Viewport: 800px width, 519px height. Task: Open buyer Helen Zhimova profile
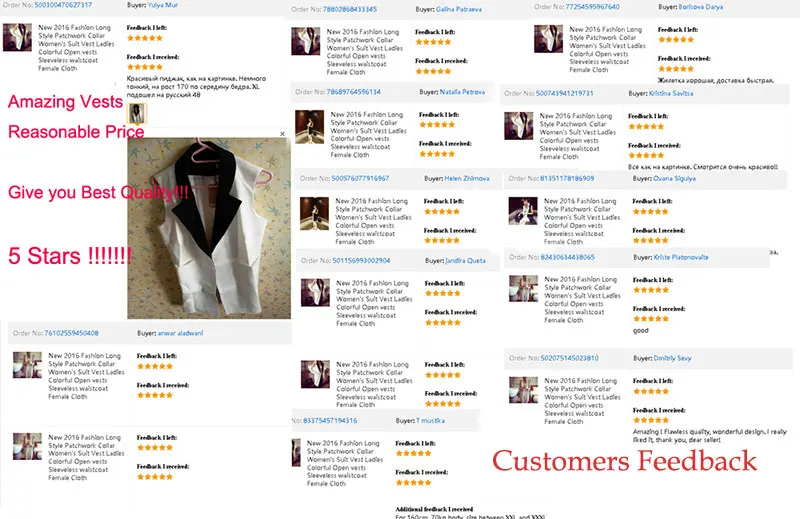(467, 179)
